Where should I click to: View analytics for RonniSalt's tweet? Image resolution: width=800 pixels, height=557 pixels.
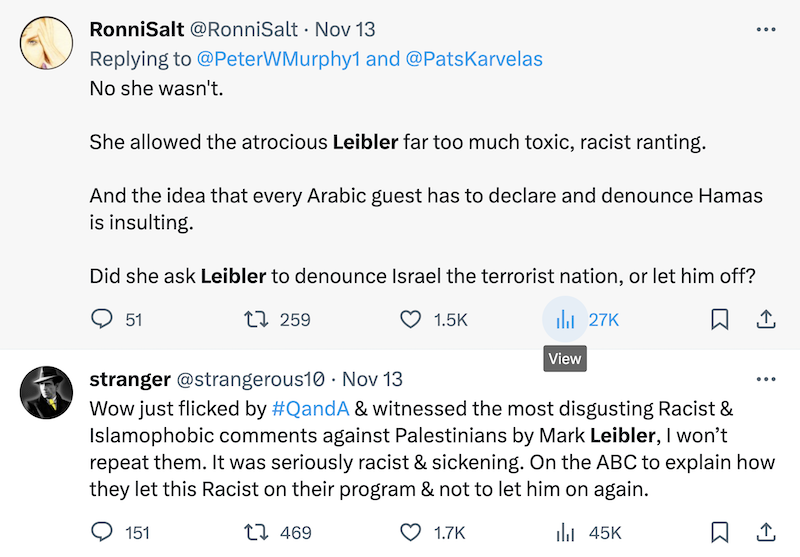pyautogui.click(x=565, y=320)
